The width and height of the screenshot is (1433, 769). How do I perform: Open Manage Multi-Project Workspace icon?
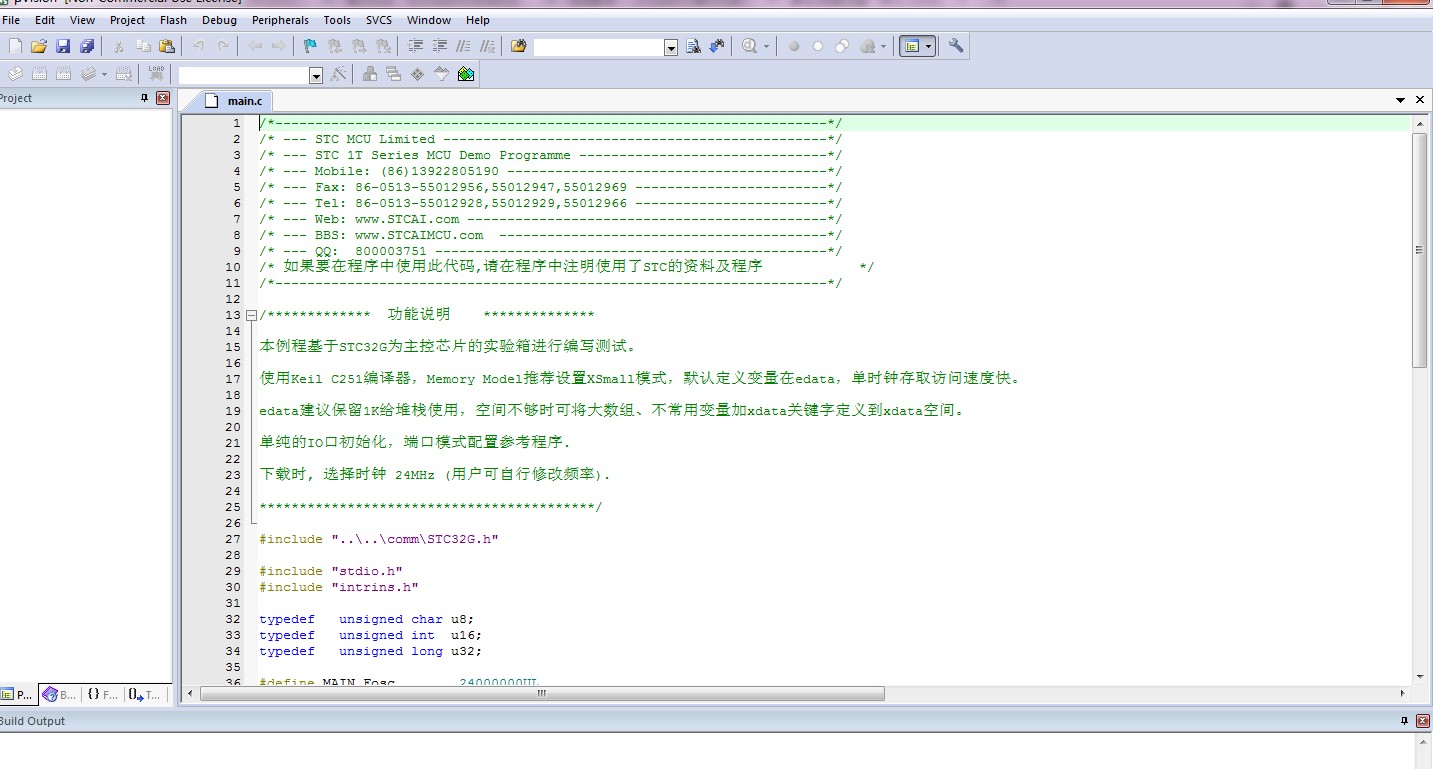pyautogui.click(x=393, y=74)
